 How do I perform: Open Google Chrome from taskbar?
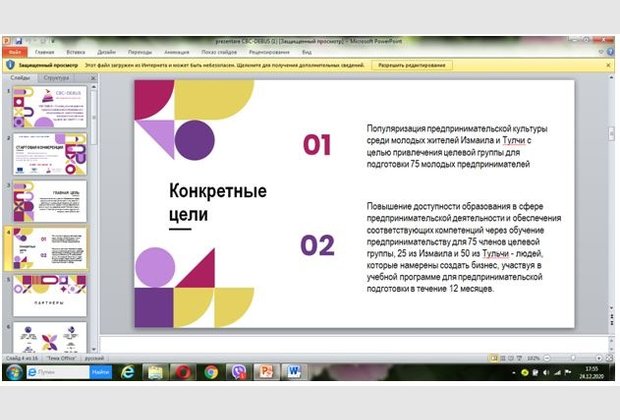point(211,372)
